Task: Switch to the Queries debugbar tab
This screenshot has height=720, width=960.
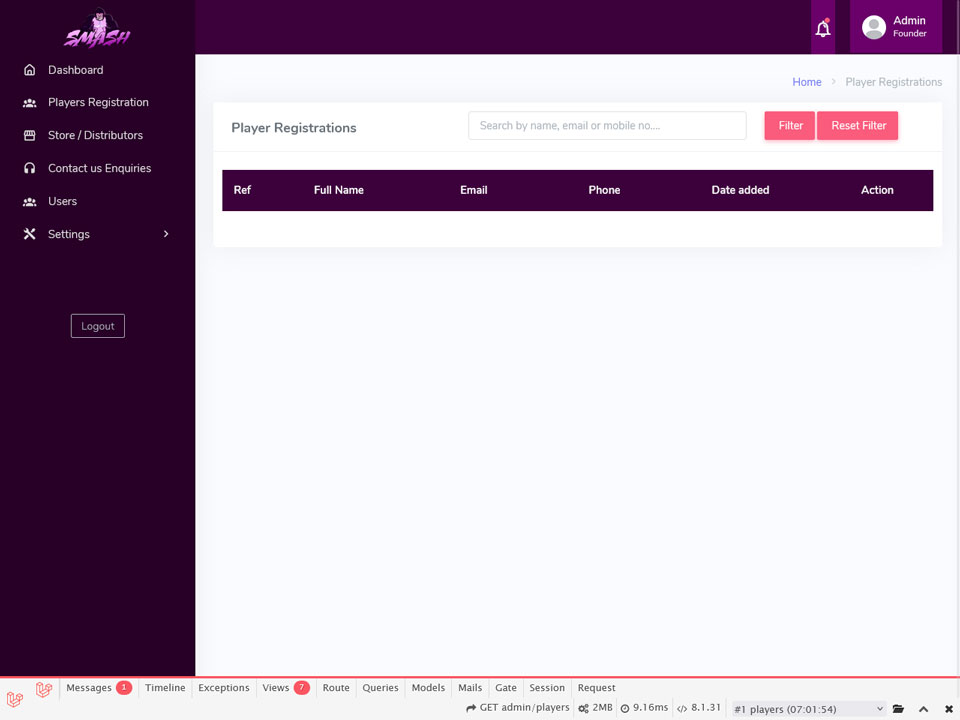Action: point(380,688)
